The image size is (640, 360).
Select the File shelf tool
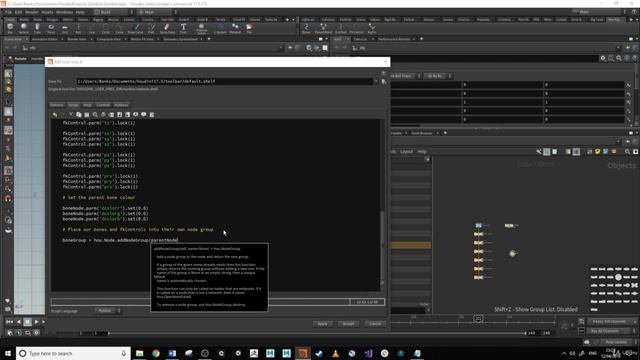(x=249, y=28)
